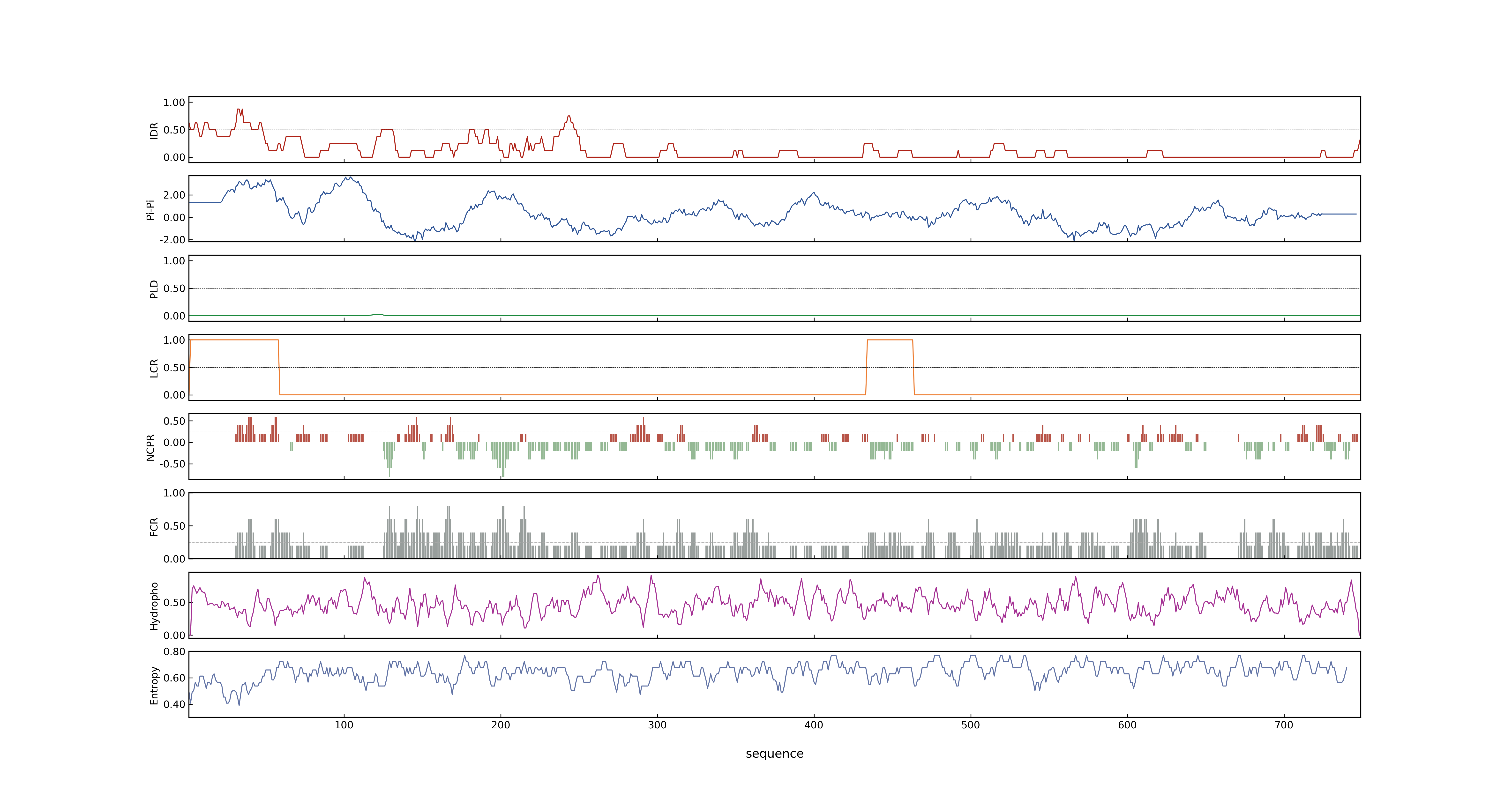Click the 0.80 tick on Entropy axis
The height and width of the screenshot is (806, 1512).
pyautogui.click(x=174, y=652)
